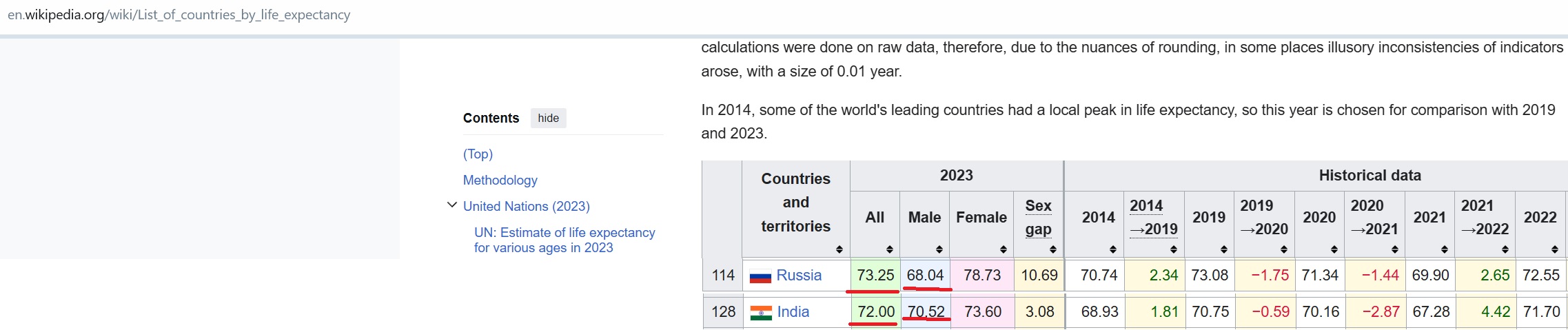Screen dimensions: 1568x330
Task: Click the Historical data header
Action: click(1370, 176)
